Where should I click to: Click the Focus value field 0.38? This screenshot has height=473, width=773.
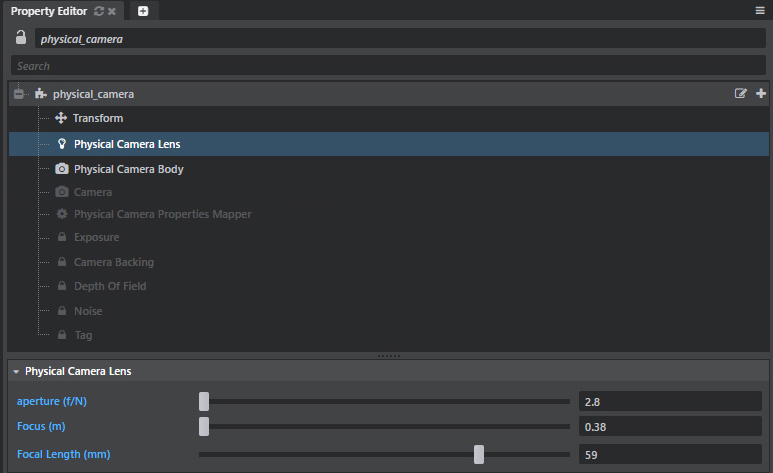[x=670, y=427]
